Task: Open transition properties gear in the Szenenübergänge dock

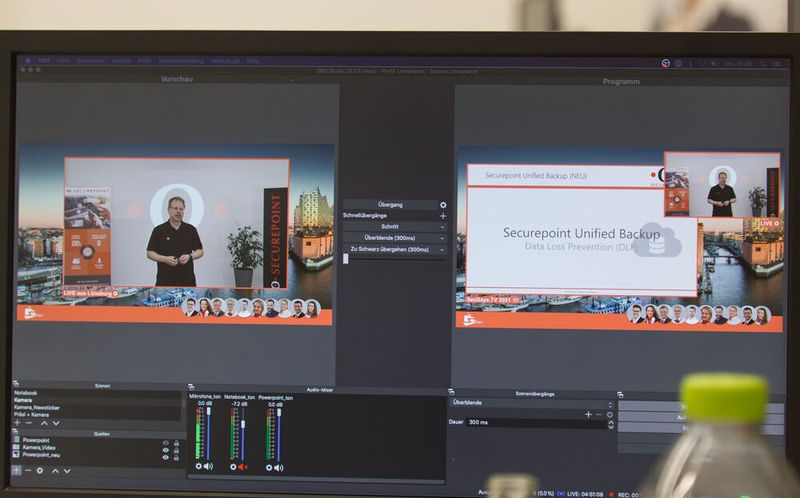Action: click(x=610, y=415)
